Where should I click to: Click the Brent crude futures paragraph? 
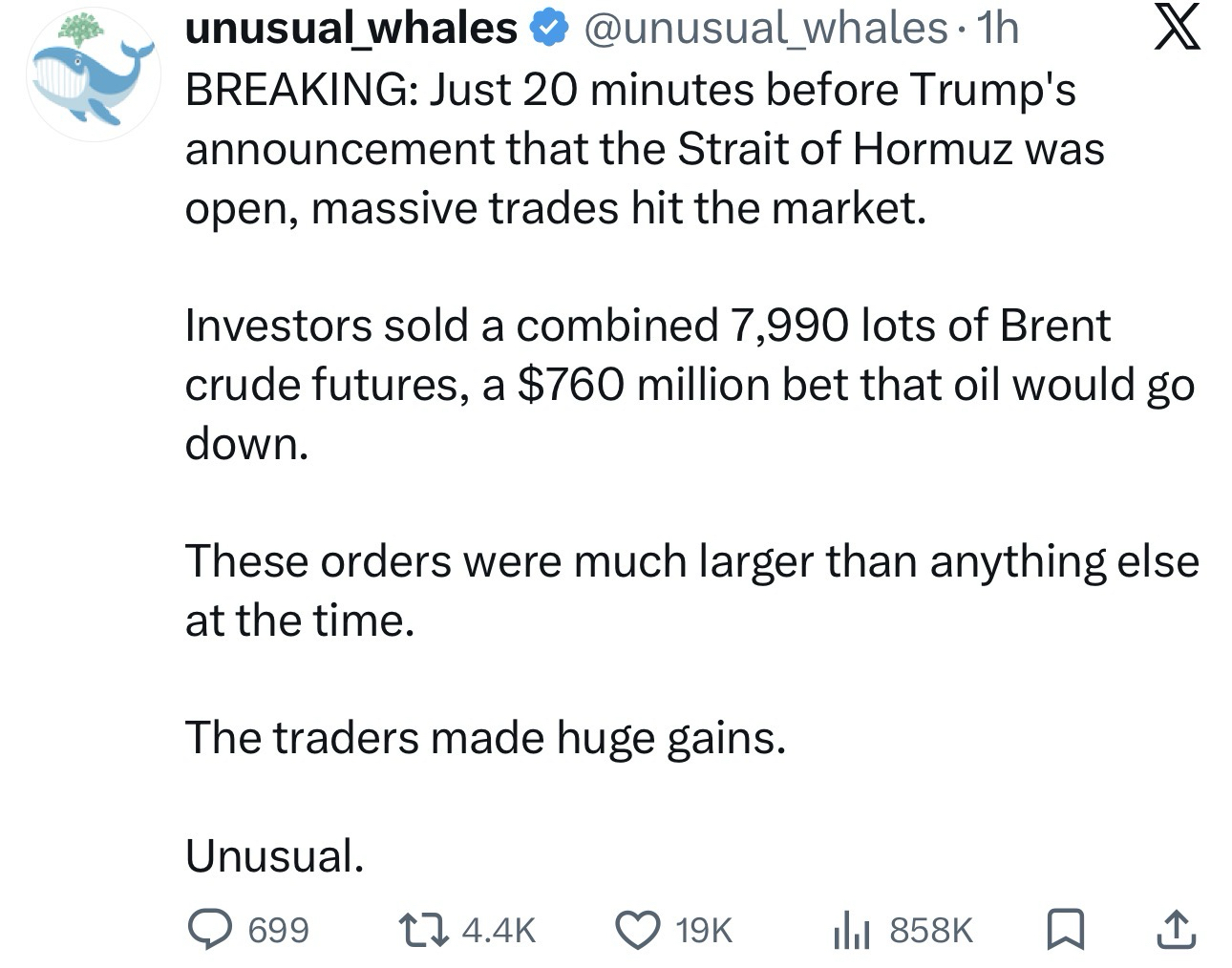pyautogui.click(x=688, y=384)
